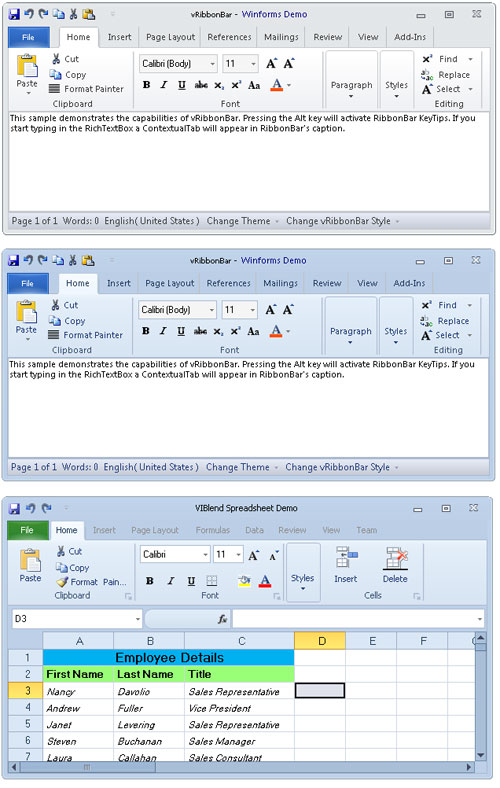Viewport: 500px width, 788px height.
Task: Toggle Subscript in top window
Action: coord(219,85)
